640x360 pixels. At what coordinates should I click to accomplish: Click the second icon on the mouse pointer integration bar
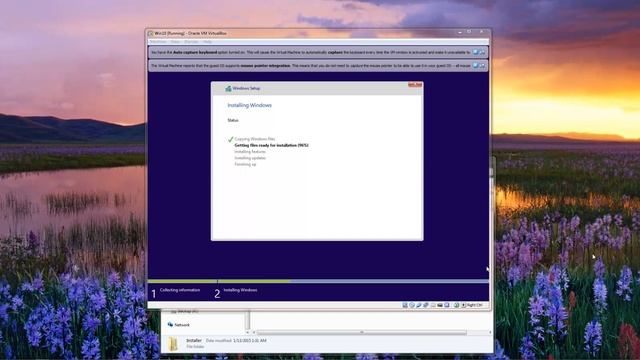tap(482, 65)
